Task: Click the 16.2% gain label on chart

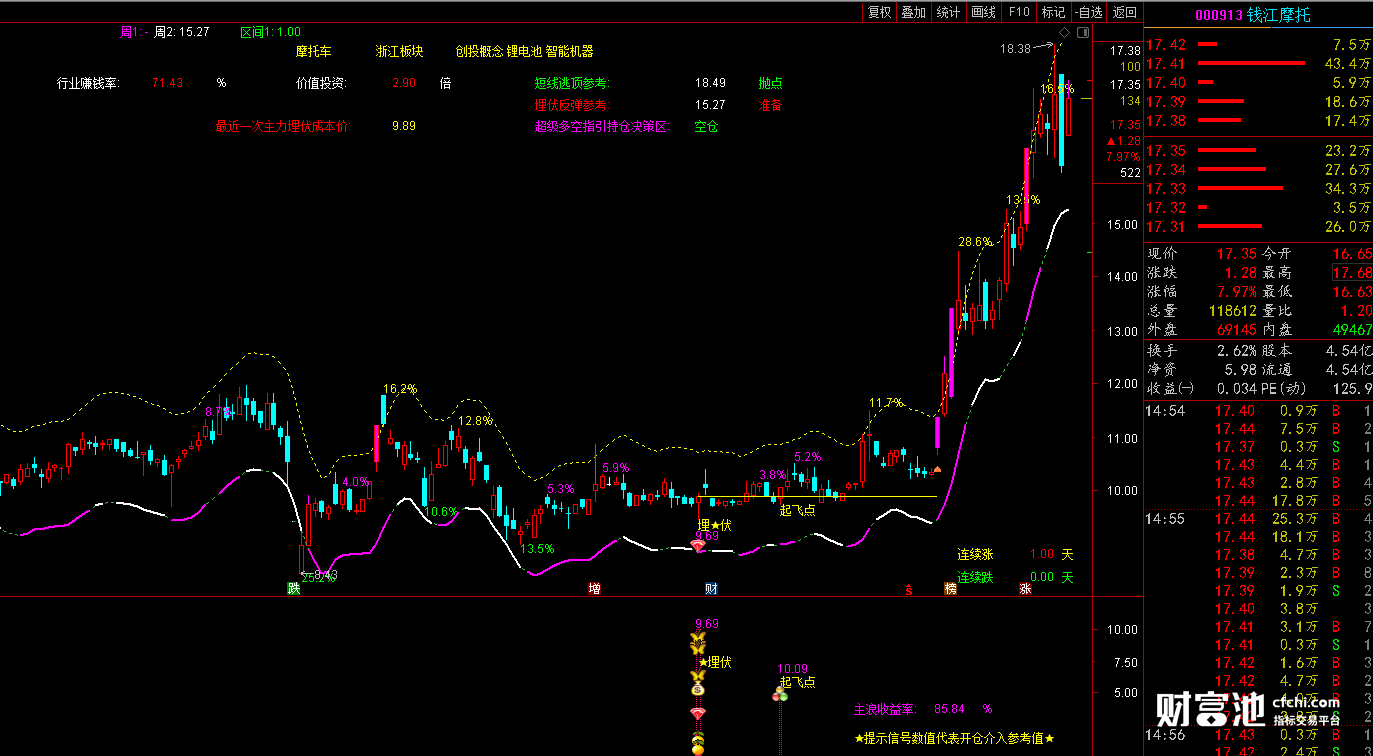Action: tap(400, 389)
